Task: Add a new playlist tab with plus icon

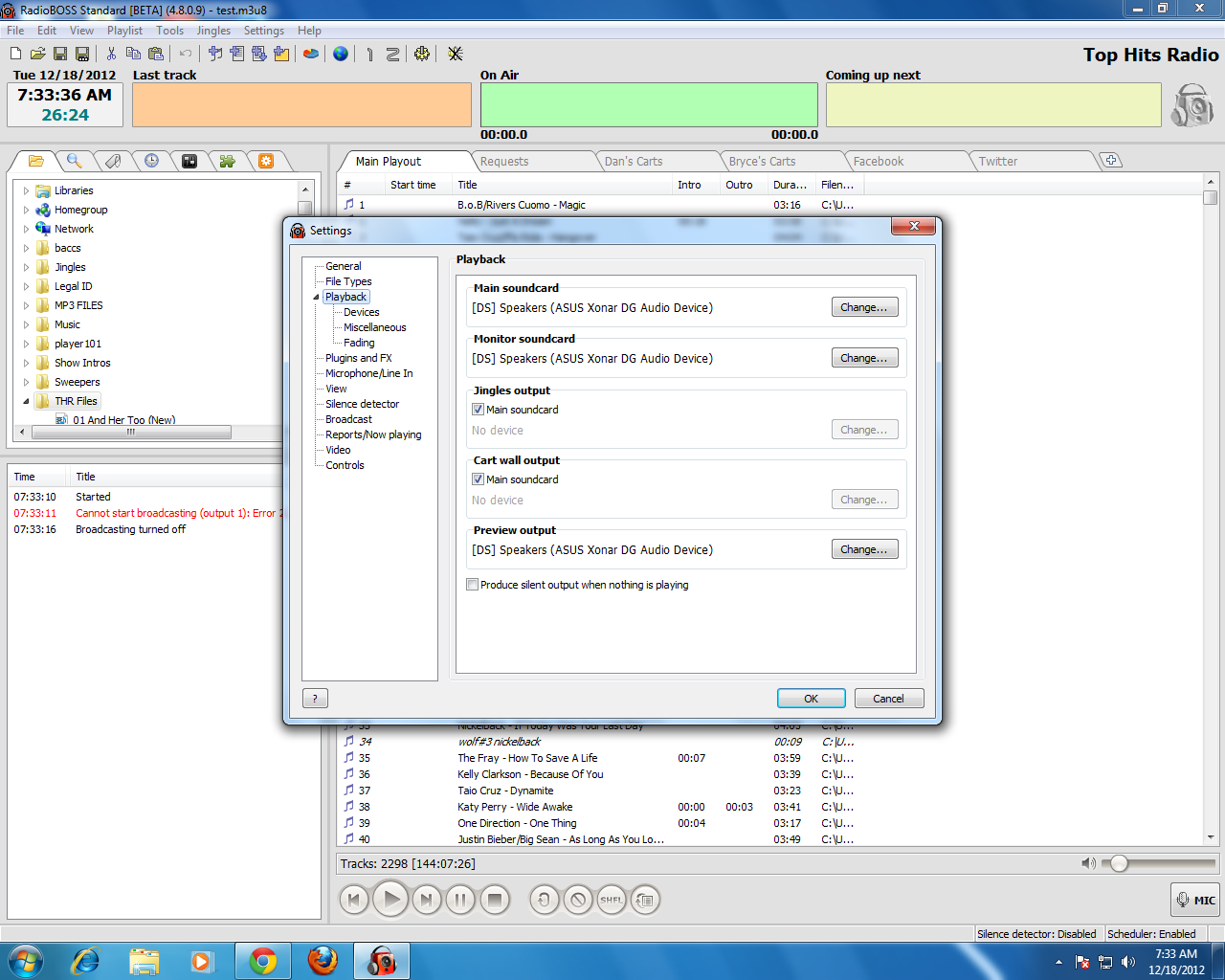Action: tap(1111, 160)
